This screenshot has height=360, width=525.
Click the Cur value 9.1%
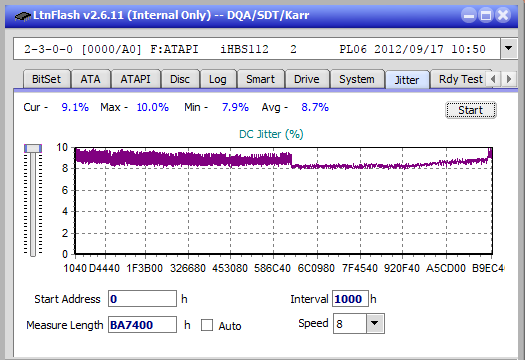click(x=75, y=107)
